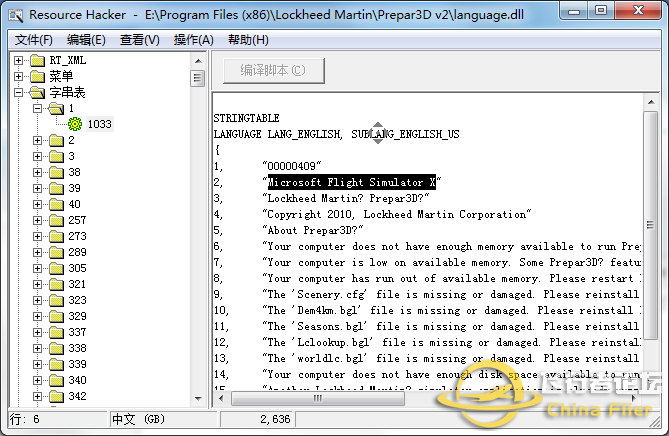
Task: Collapse string table folder 1
Action: coord(38,108)
